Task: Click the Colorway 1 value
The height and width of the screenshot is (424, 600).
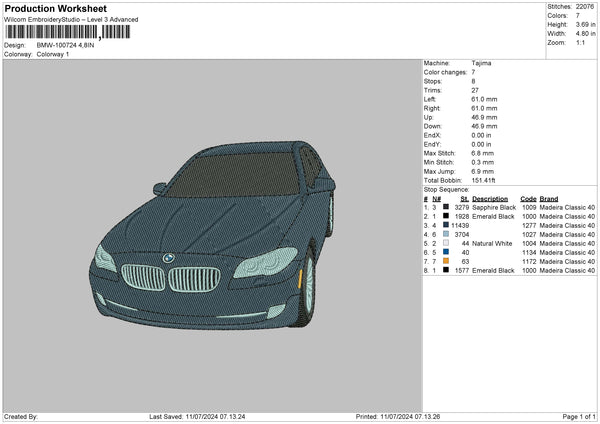Action: (x=54, y=53)
